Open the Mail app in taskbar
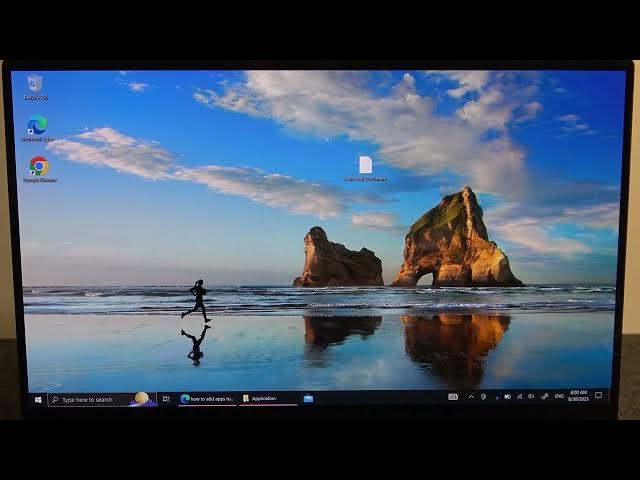This screenshot has height=480, width=640. click(x=308, y=398)
